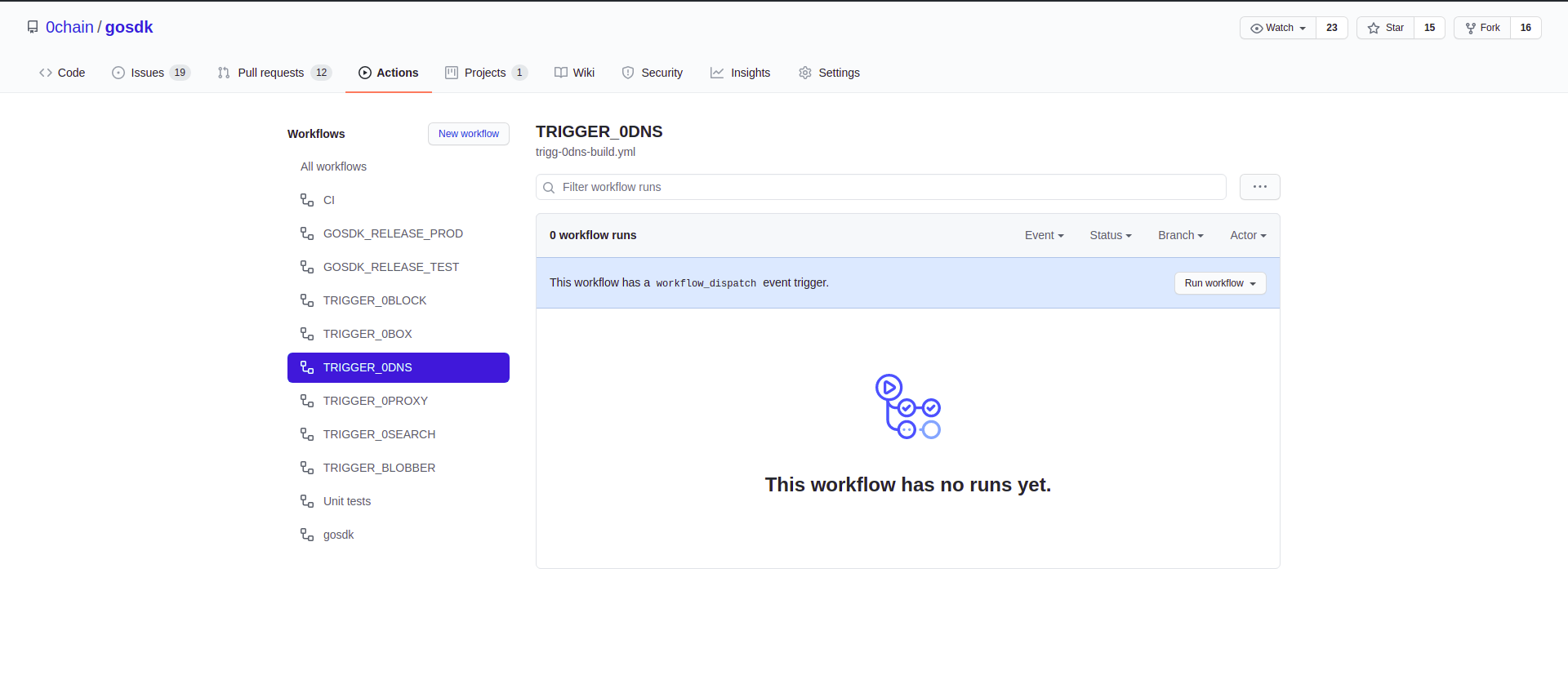Image resolution: width=1568 pixels, height=684 pixels.
Task: Open the Branch filter dropdown
Action: [1181, 235]
